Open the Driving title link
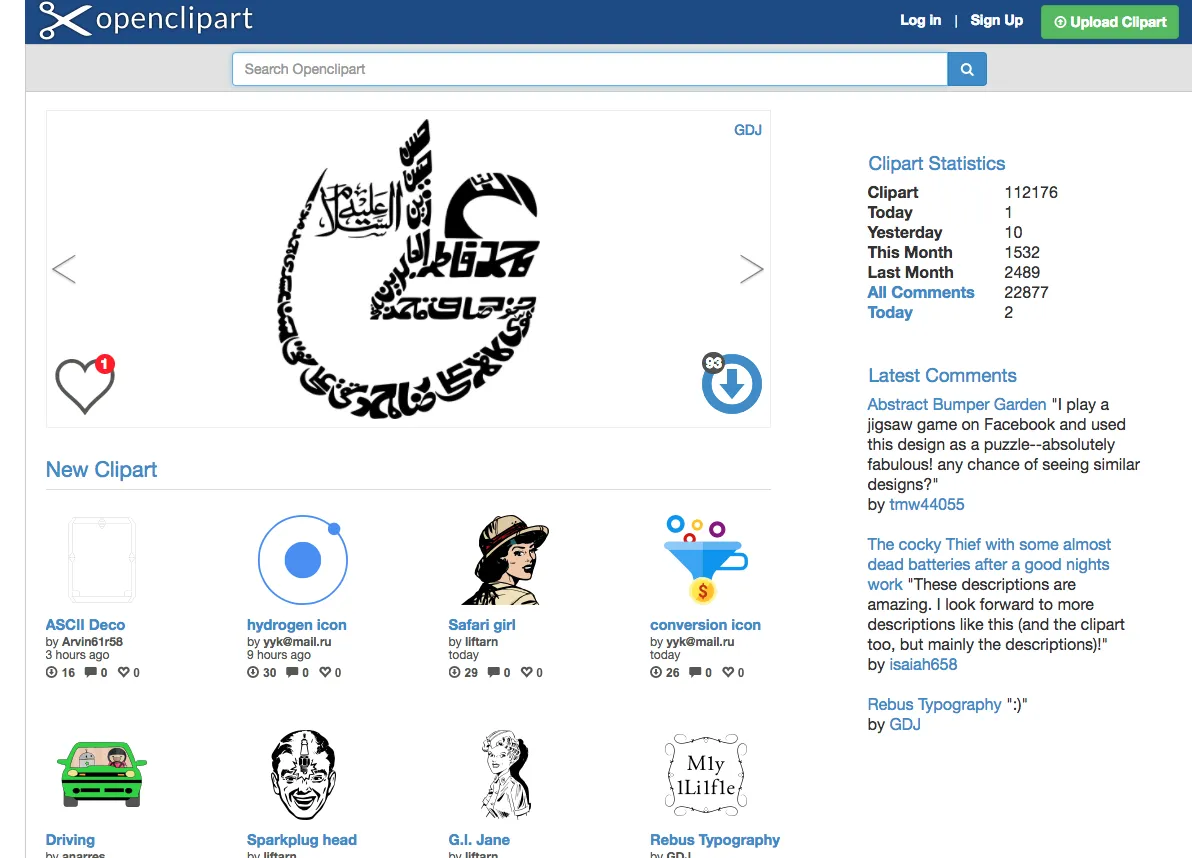This screenshot has height=858, width=1192. point(70,840)
